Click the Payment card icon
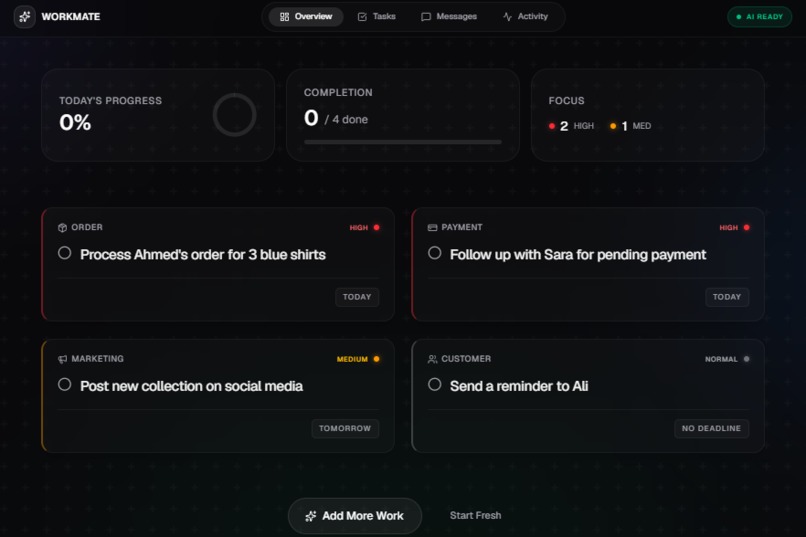The image size is (806, 537). (x=432, y=228)
